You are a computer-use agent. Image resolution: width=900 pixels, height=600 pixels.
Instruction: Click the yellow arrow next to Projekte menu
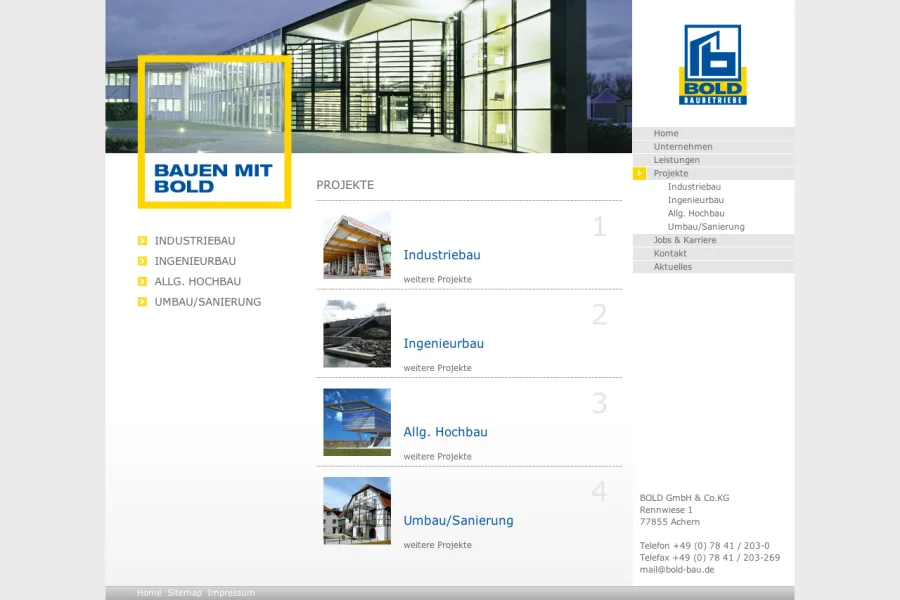pyautogui.click(x=639, y=174)
